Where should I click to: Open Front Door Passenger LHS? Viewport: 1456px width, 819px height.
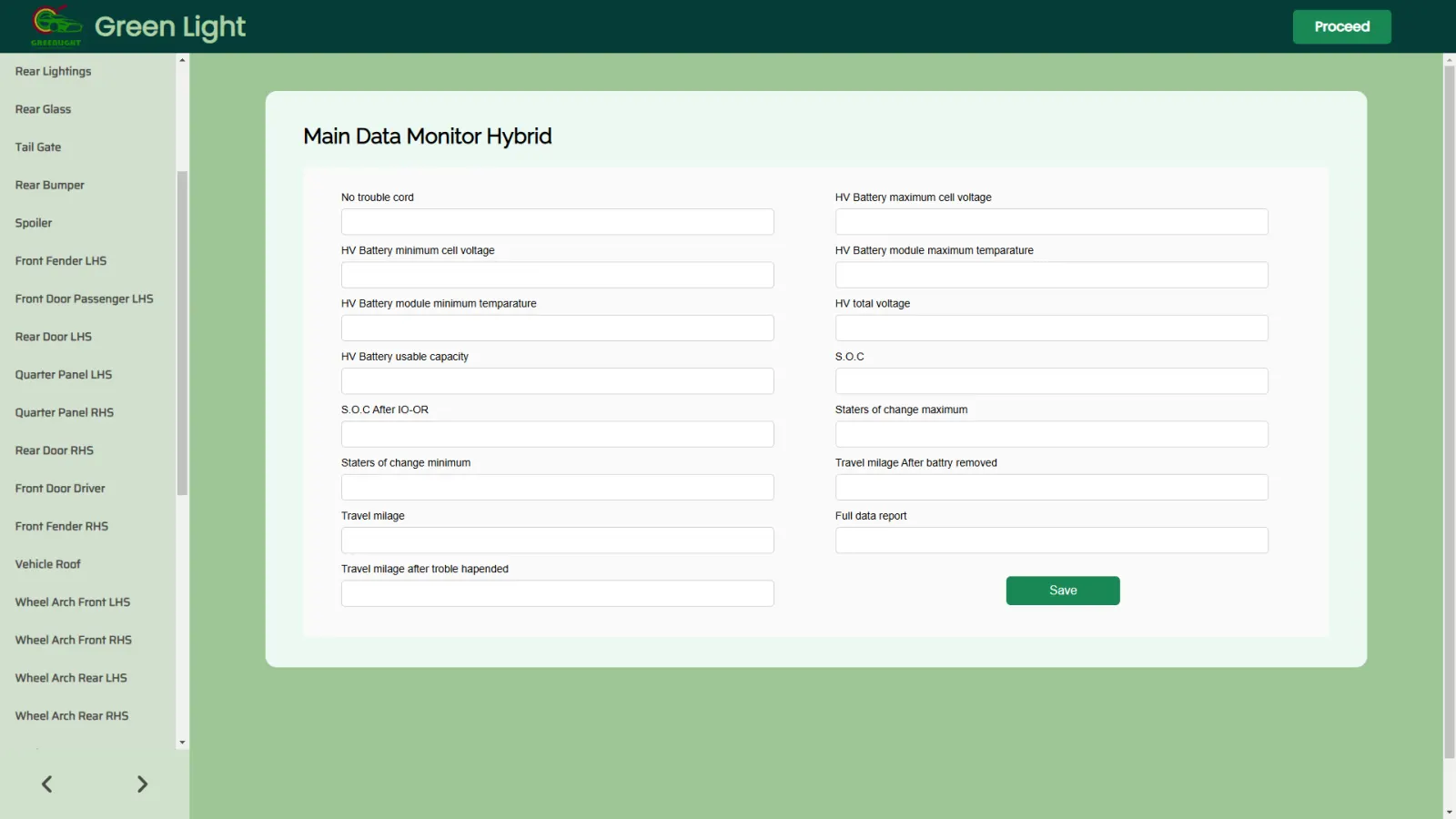84,298
